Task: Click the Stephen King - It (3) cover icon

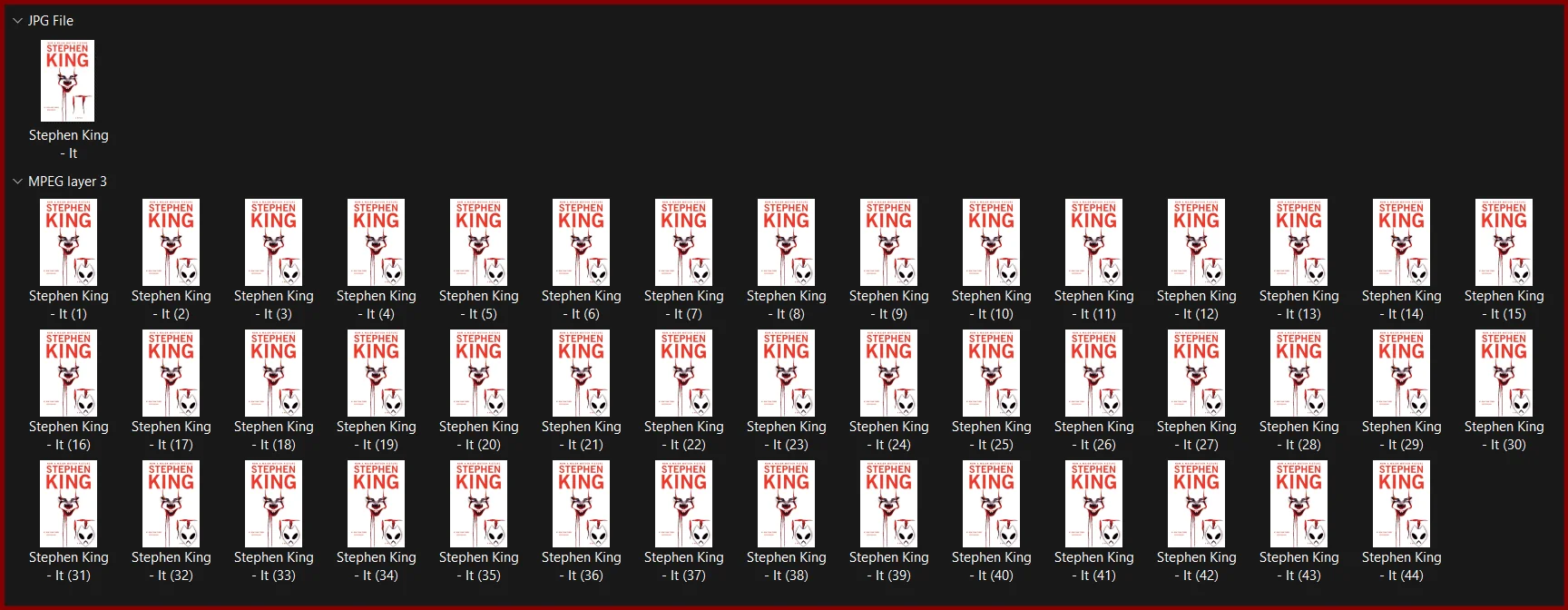Action: [x=273, y=242]
